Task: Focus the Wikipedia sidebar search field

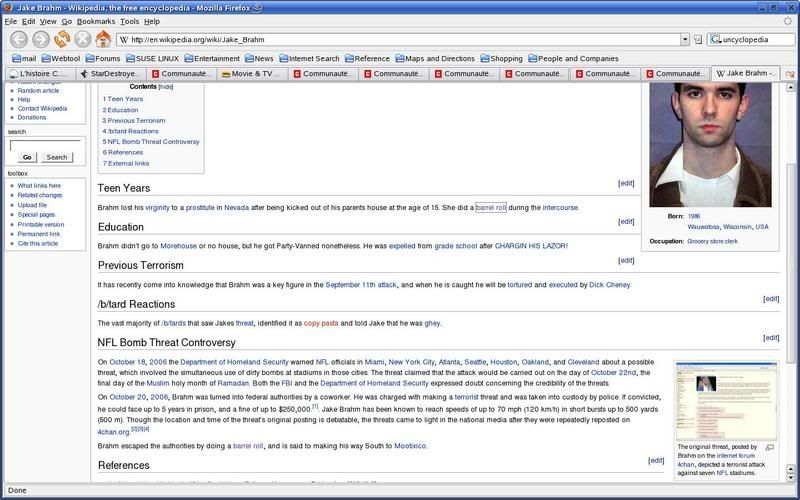Action: click(x=45, y=145)
